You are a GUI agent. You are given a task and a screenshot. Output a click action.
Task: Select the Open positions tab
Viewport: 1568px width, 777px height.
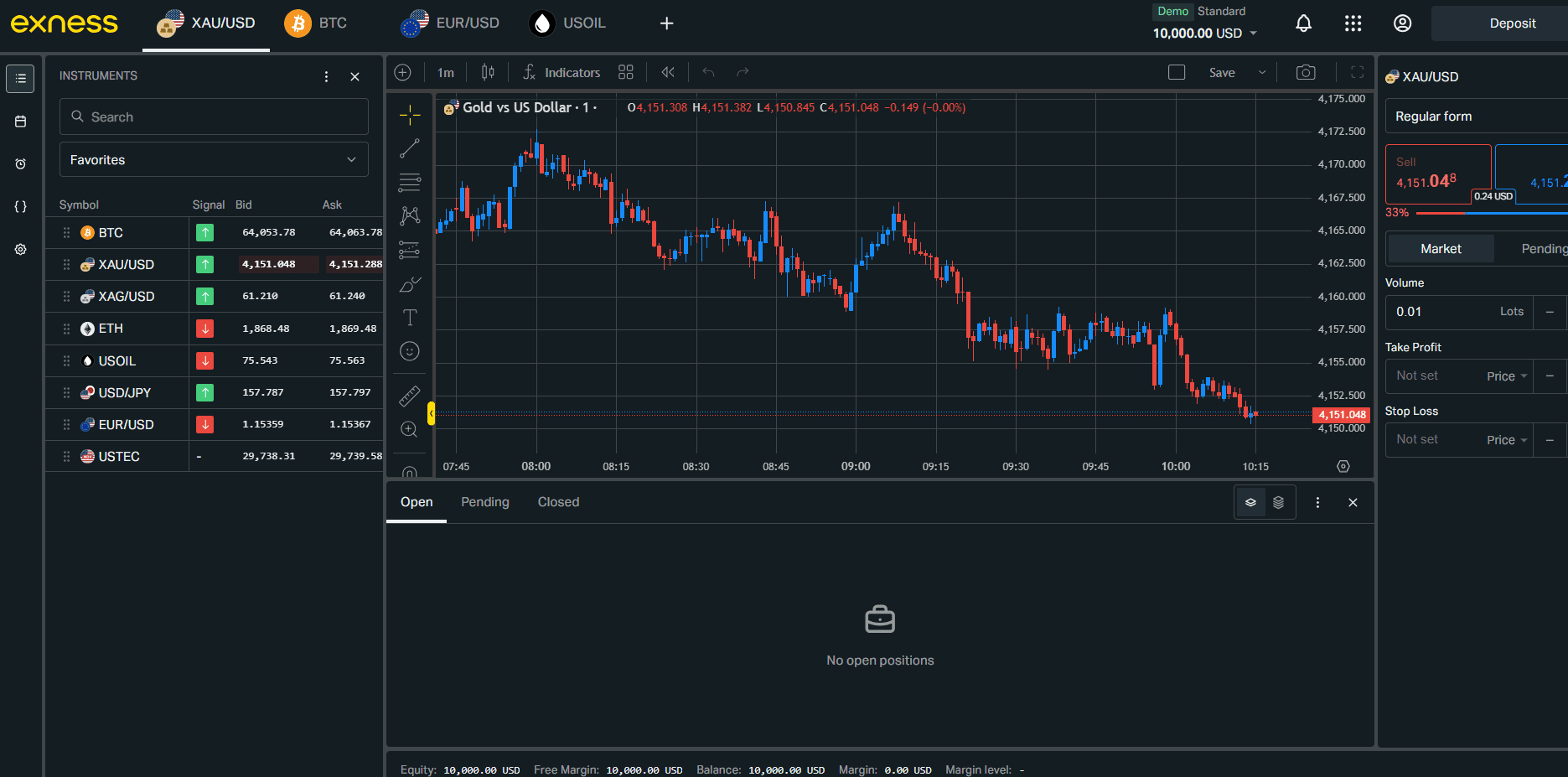coord(417,502)
